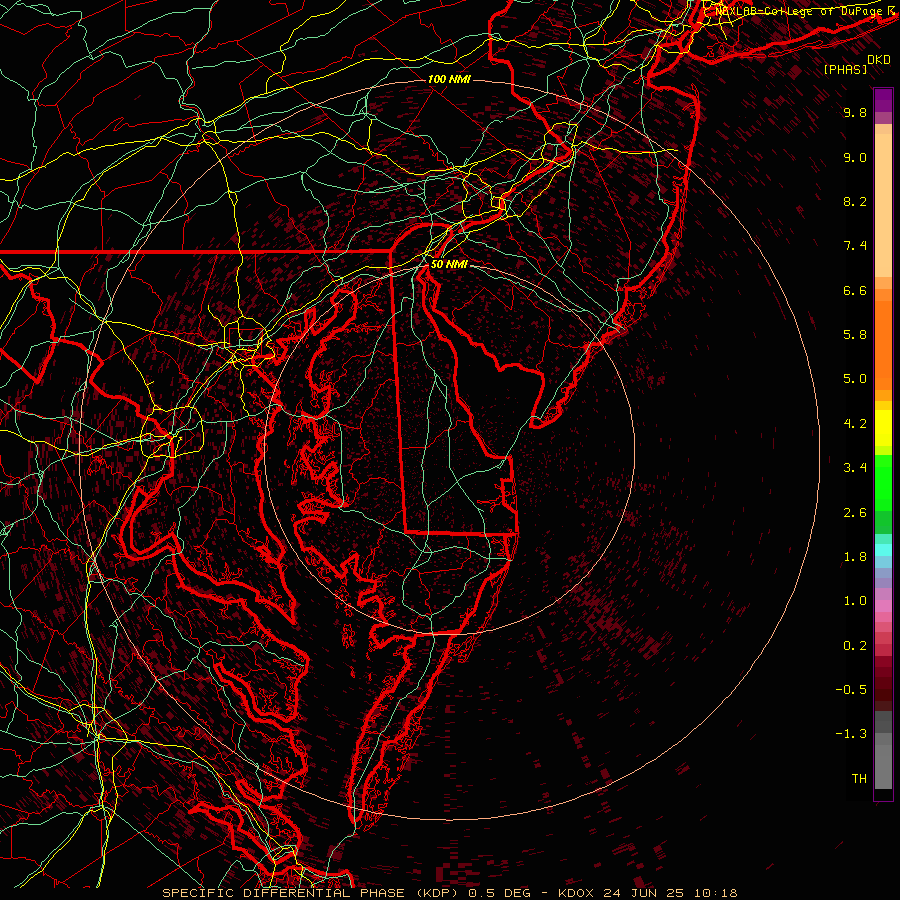This screenshot has width=900, height=900.
Task: Pick the peach color bar segment near 8.2
Action: pos(883,205)
